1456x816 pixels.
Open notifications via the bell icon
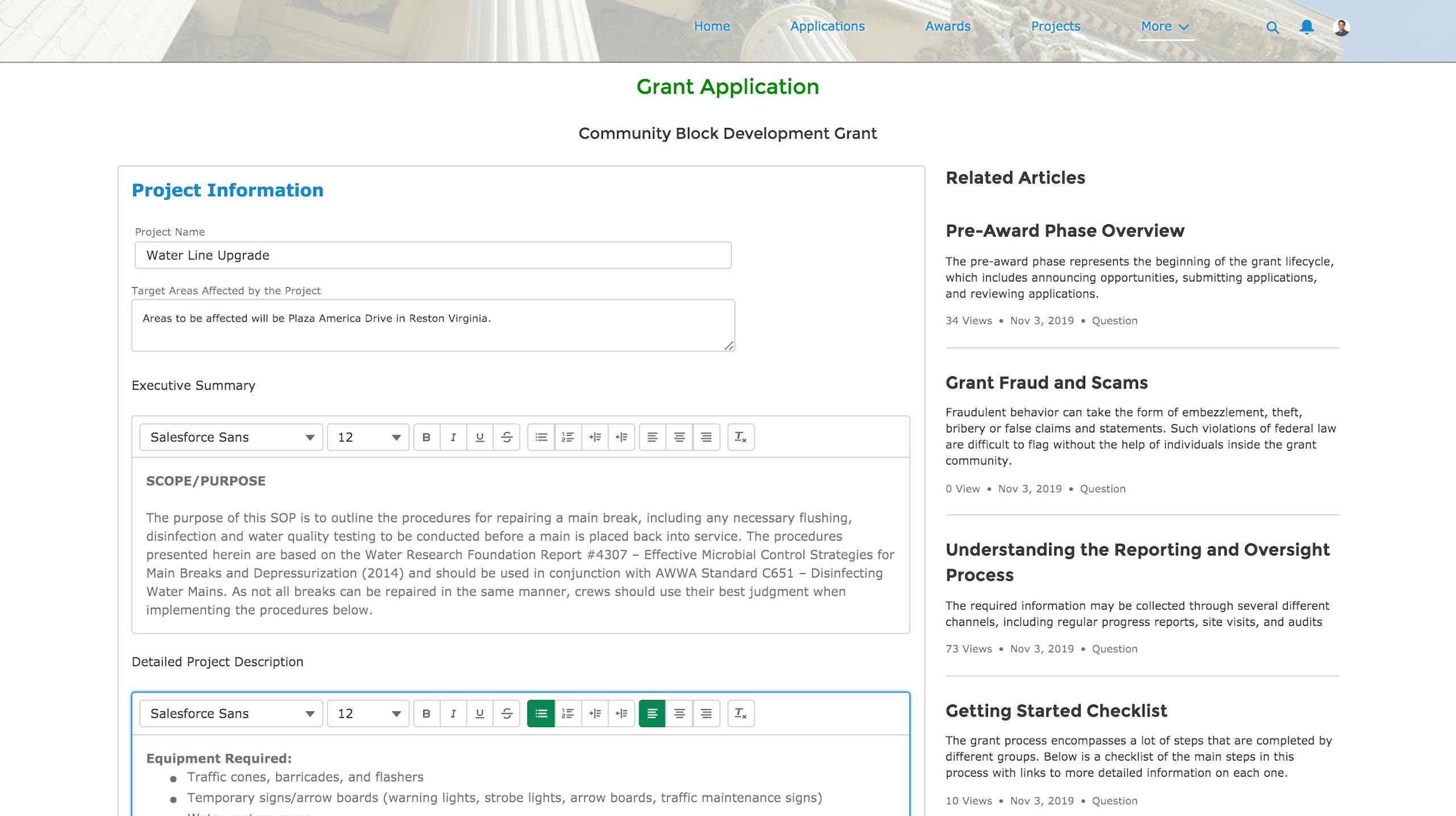pos(1306,26)
